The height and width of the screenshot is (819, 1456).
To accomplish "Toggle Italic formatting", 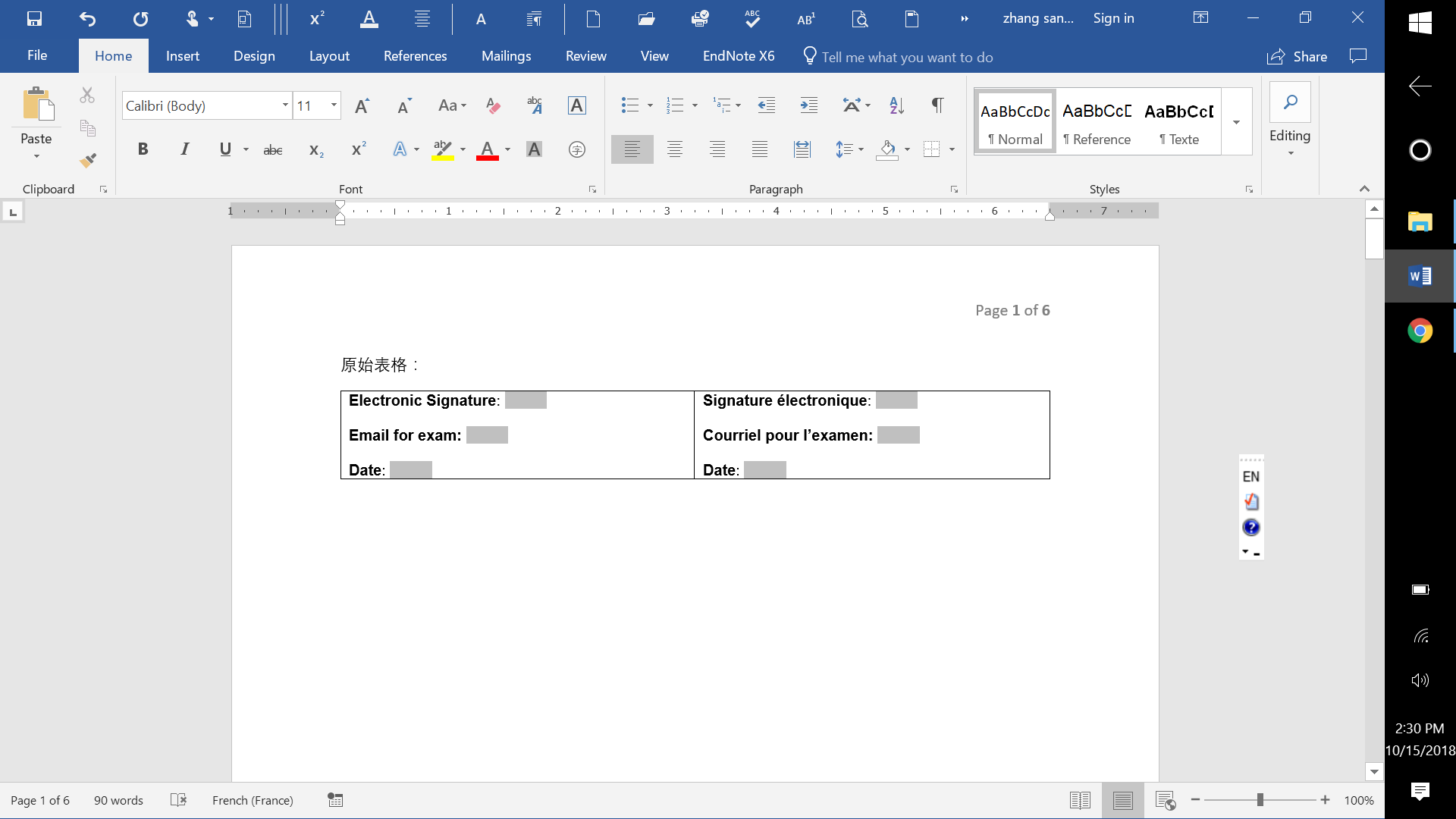I will coord(184,149).
